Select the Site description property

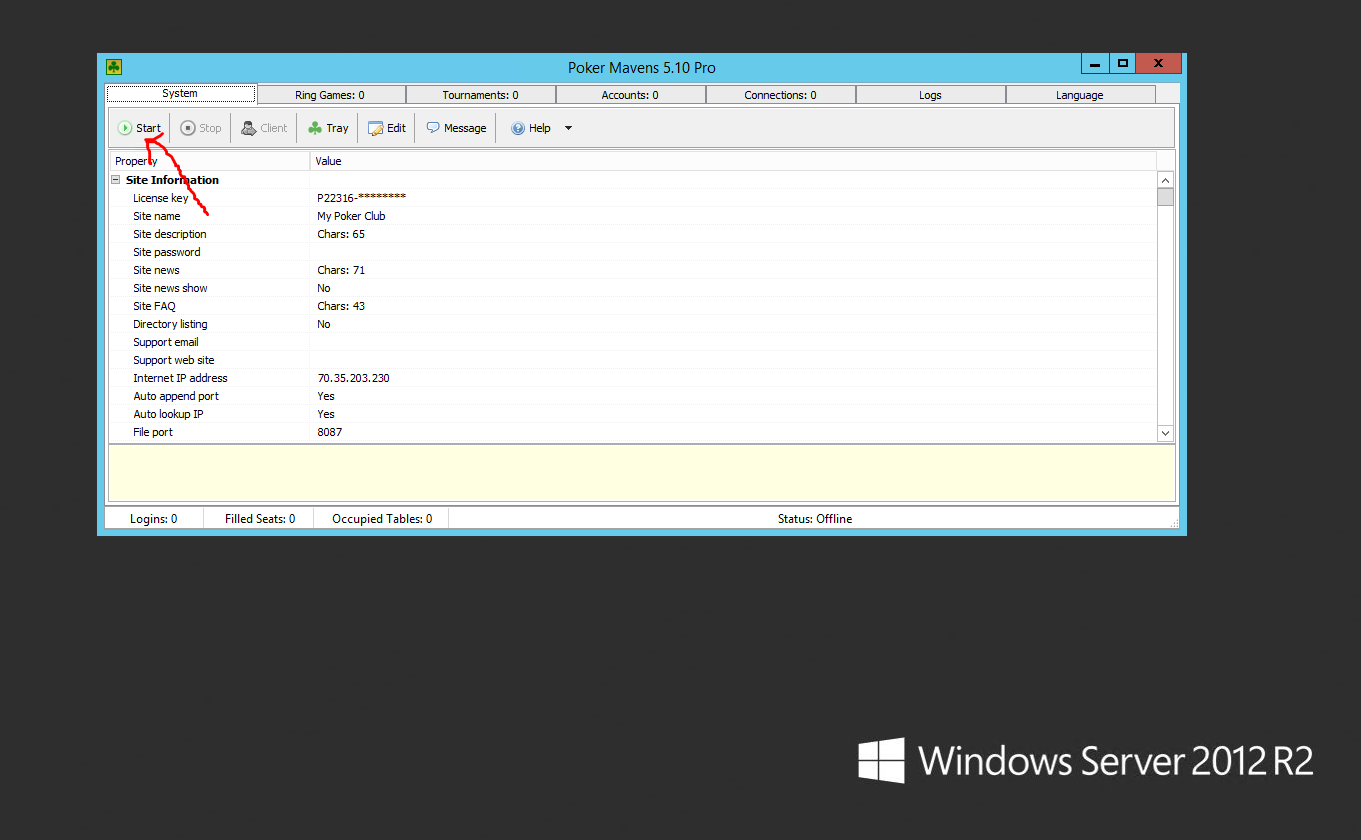point(170,234)
